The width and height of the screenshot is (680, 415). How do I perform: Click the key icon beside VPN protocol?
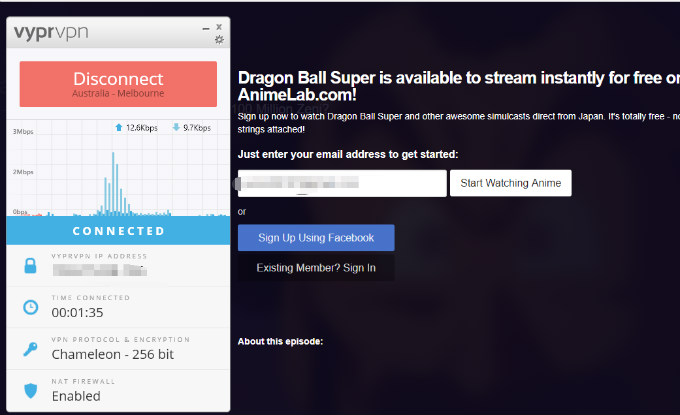pos(30,349)
